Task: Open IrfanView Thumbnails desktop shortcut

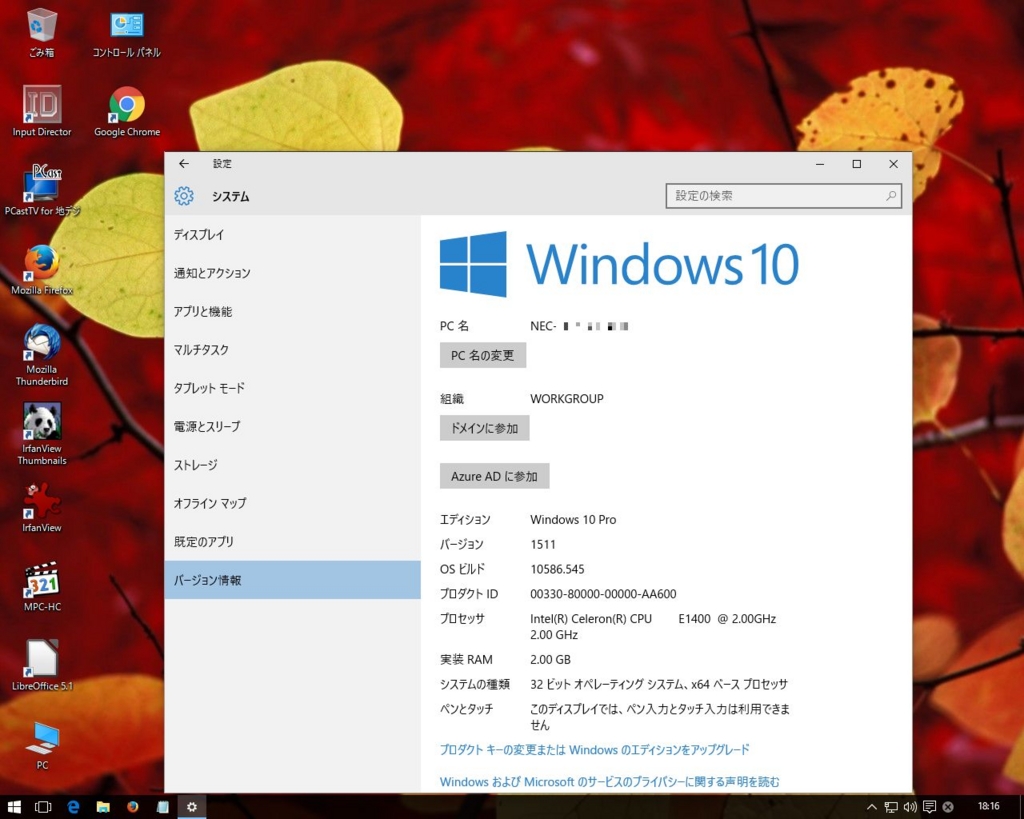Action: [x=42, y=434]
